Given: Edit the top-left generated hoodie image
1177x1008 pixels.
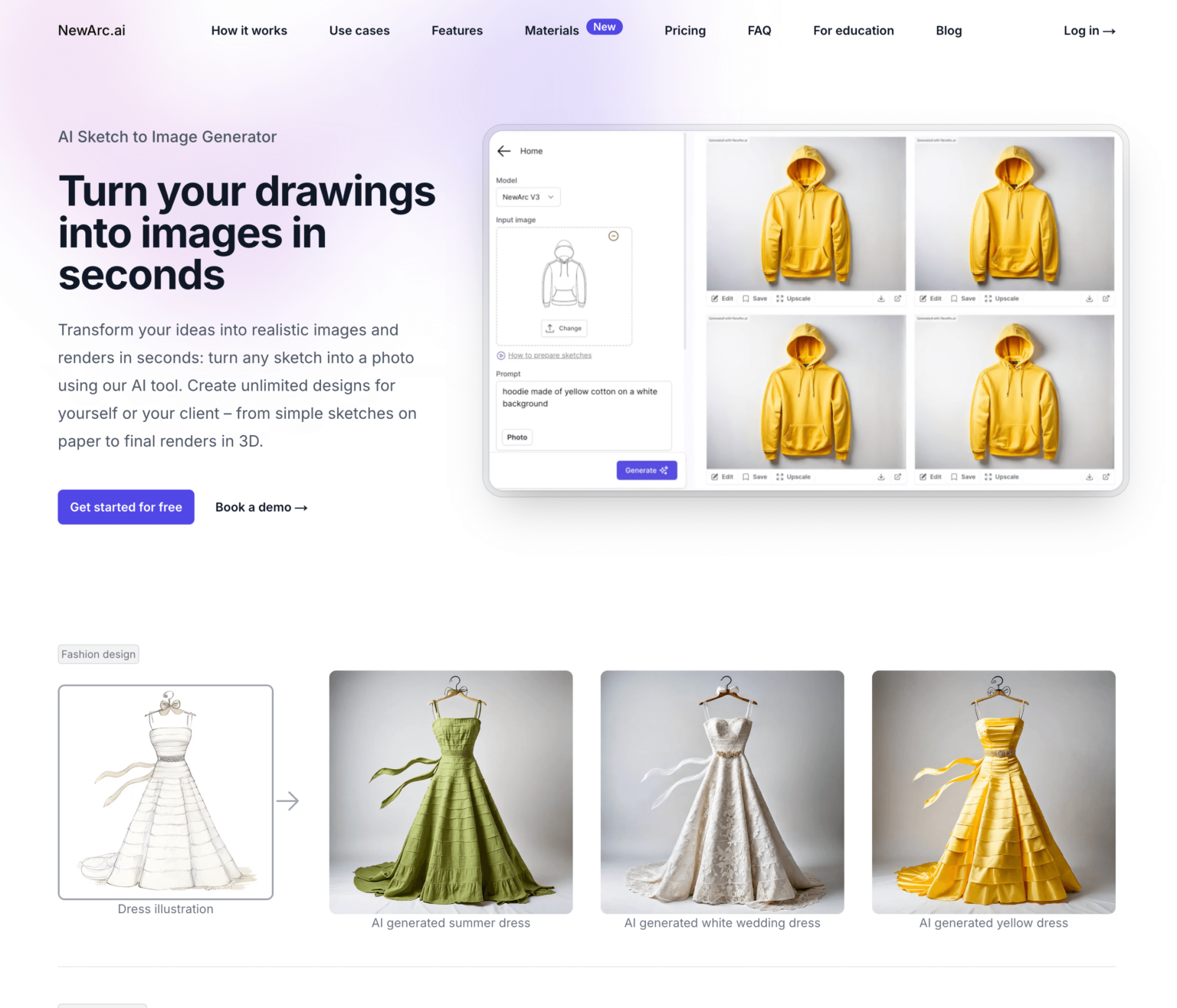Looking at the screenshot, I should [x=721, y=299].
